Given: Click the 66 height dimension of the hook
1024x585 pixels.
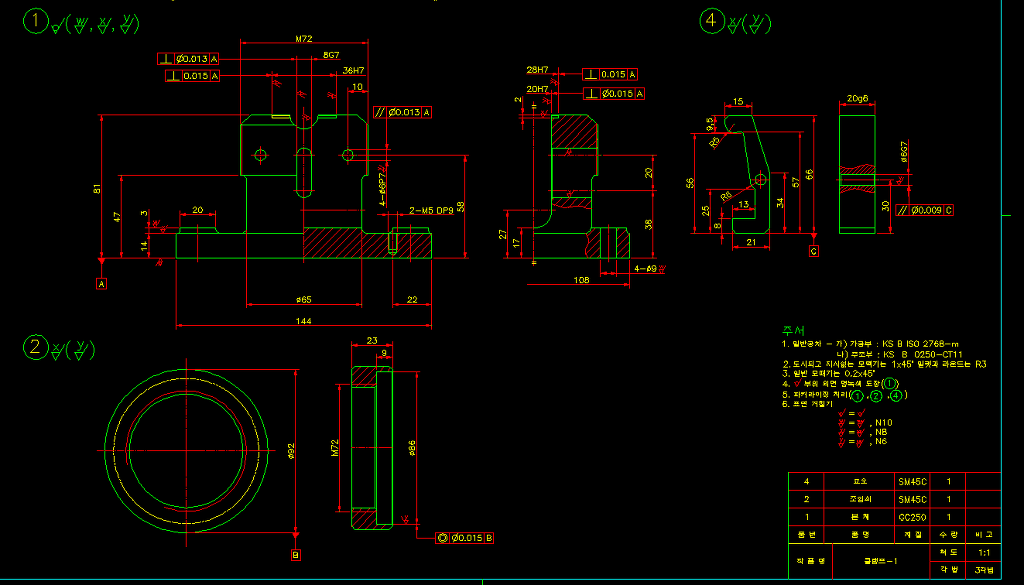Looking at the screenshot, I should pos(810,174).
